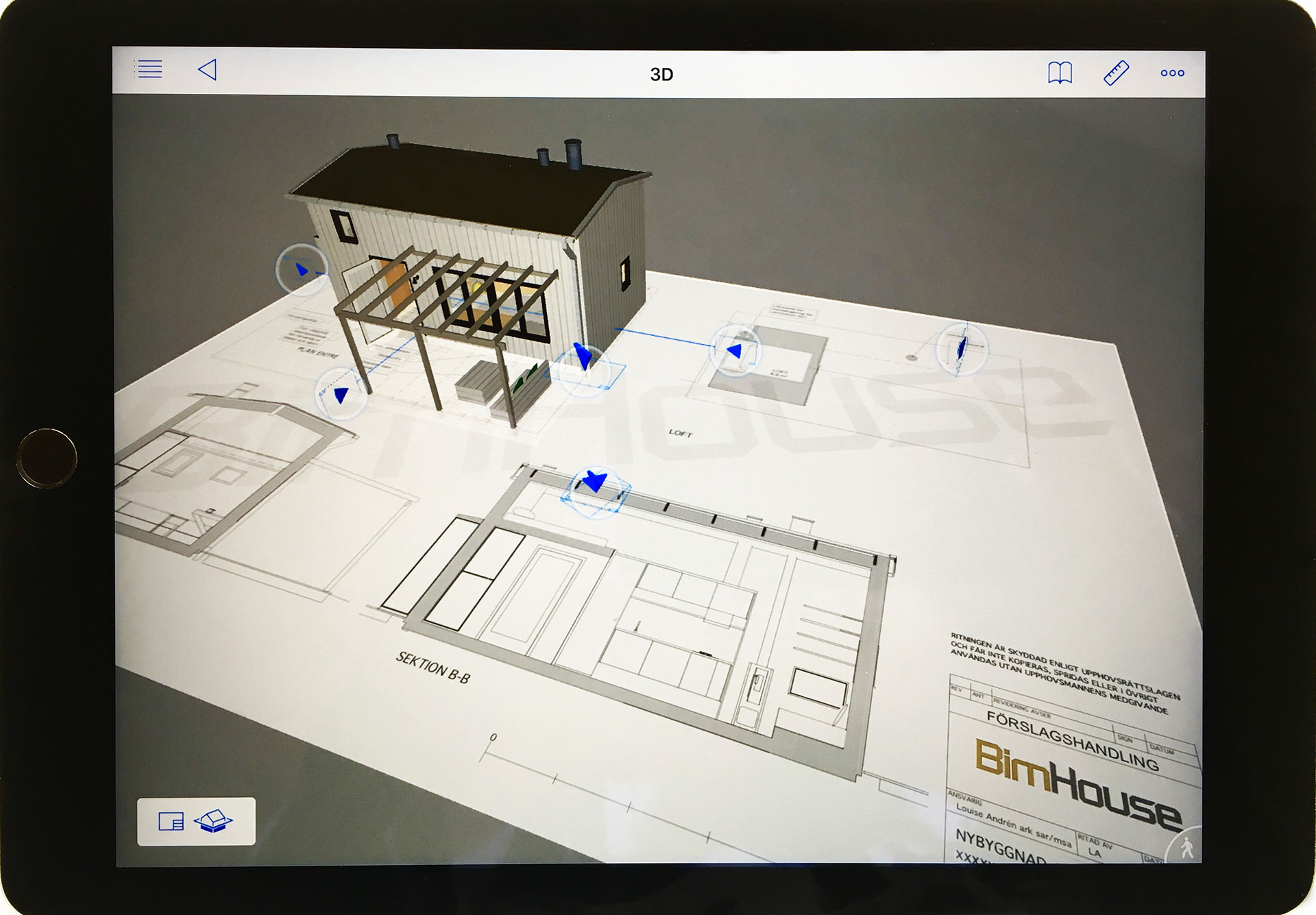Tap section marker left of house upper window

click(x=302, y=269)
